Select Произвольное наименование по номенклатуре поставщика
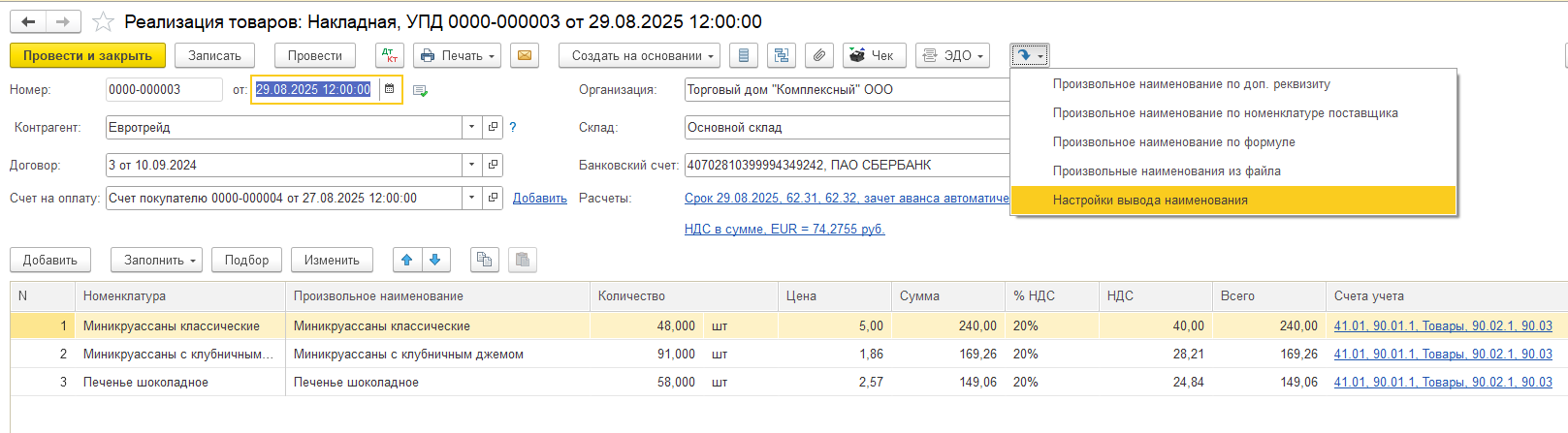 pos(1233,113)
